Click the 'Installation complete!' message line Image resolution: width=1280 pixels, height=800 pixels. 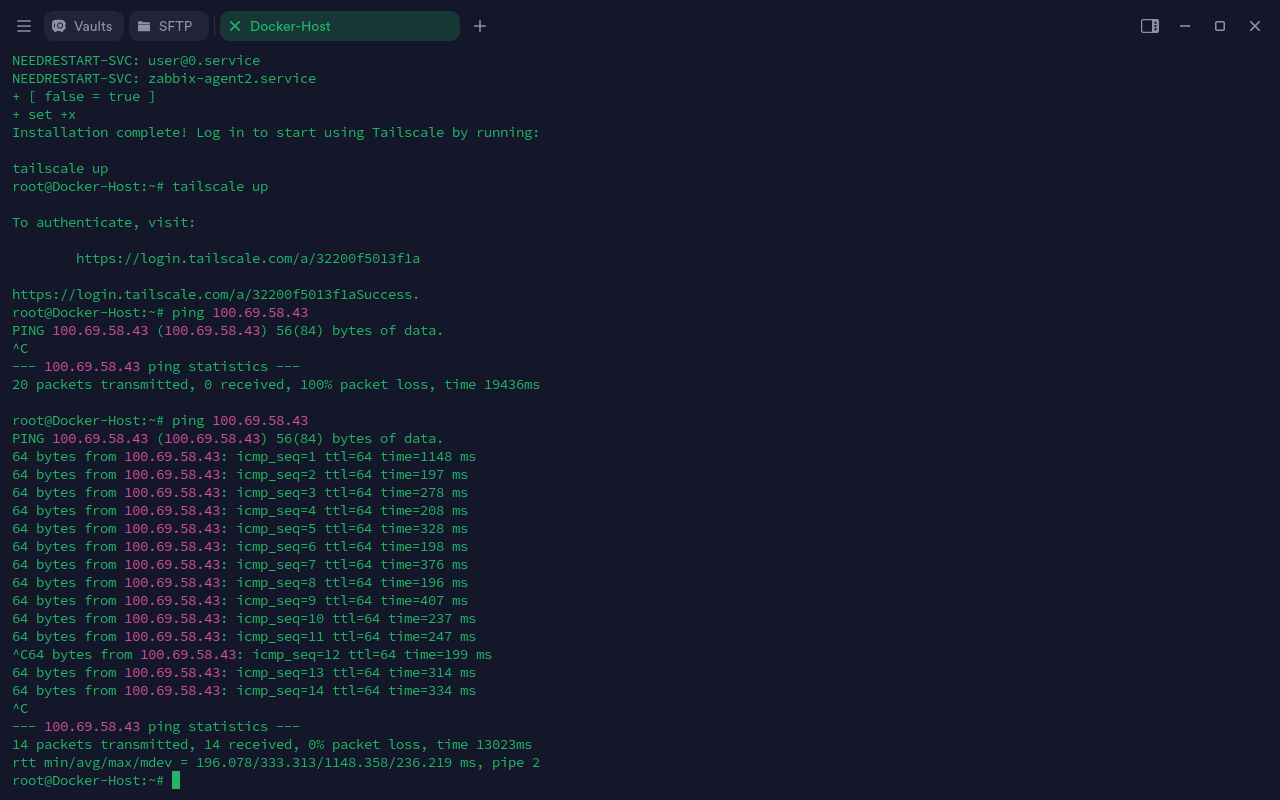[275, 132]
